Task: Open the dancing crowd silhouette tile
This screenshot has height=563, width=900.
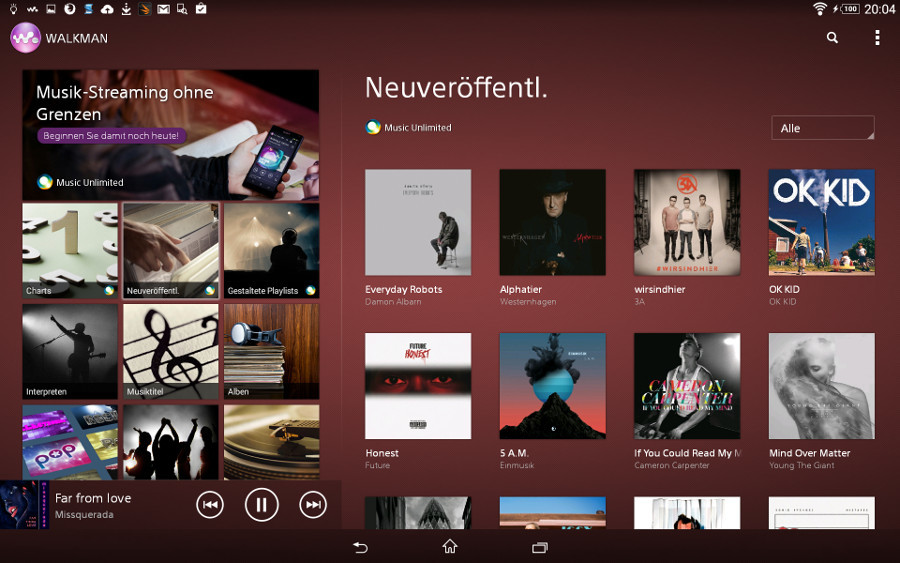Action: tap(171, 442)
